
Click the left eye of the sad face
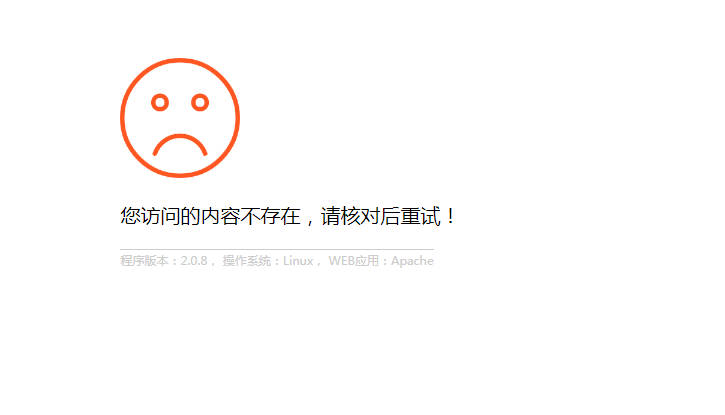point(160,102)
